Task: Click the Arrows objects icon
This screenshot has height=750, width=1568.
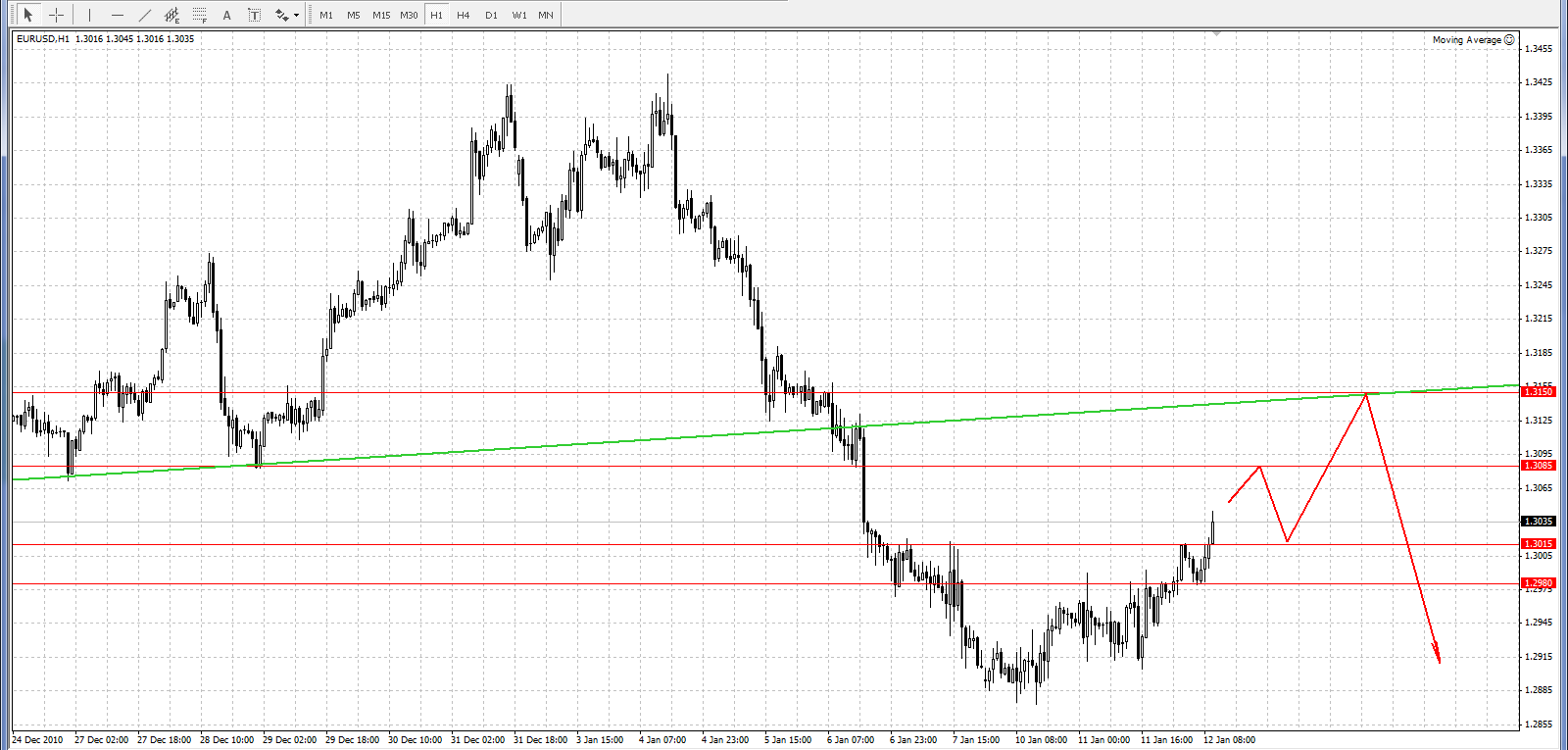Action: [281, 15]
